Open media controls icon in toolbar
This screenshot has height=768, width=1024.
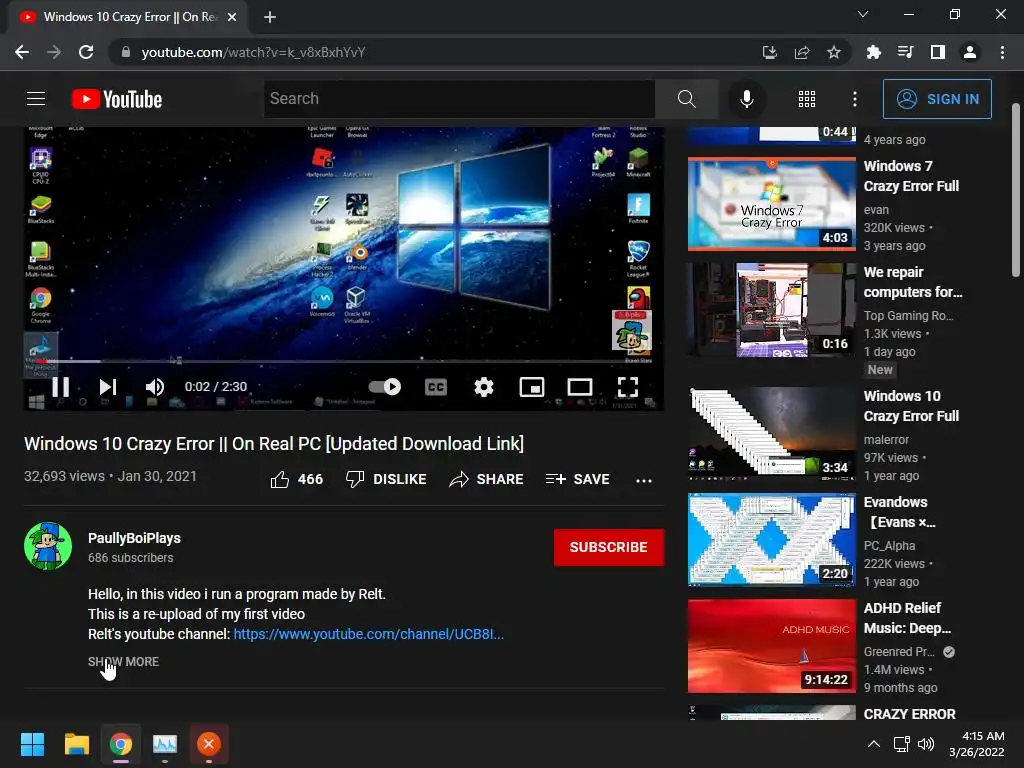click(x=905, y=52)
